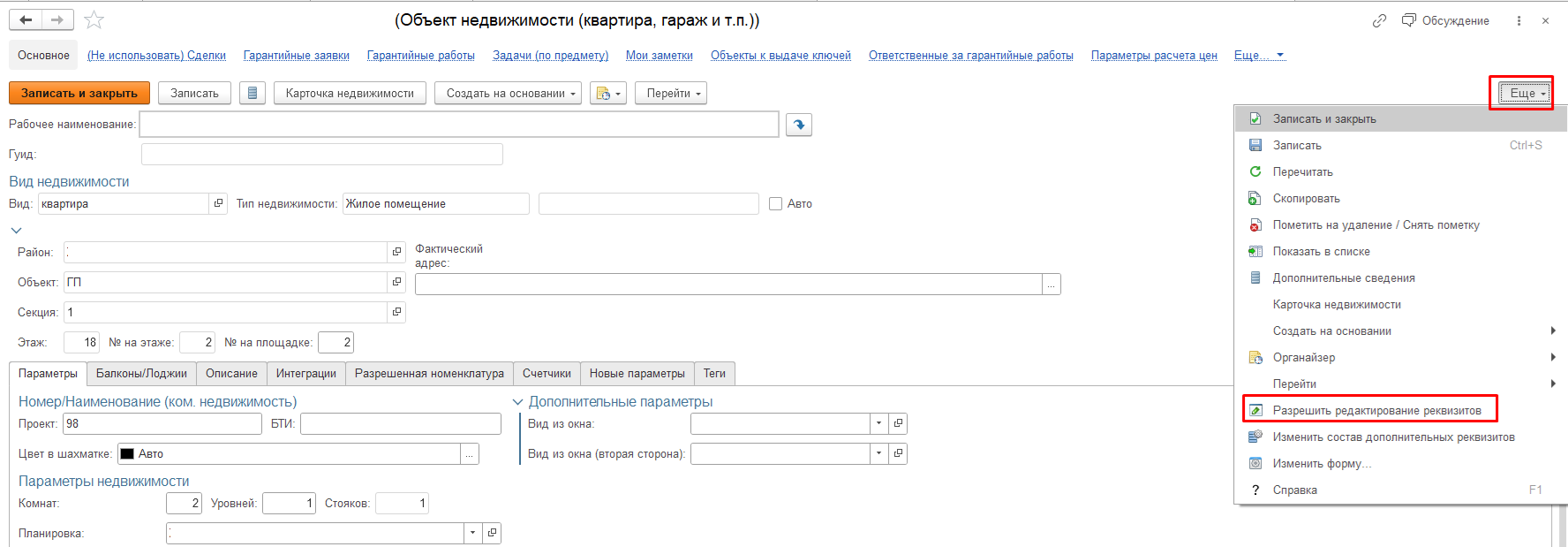
Task: Open linked record icon for Планировка field
Action: pos(492,533)
